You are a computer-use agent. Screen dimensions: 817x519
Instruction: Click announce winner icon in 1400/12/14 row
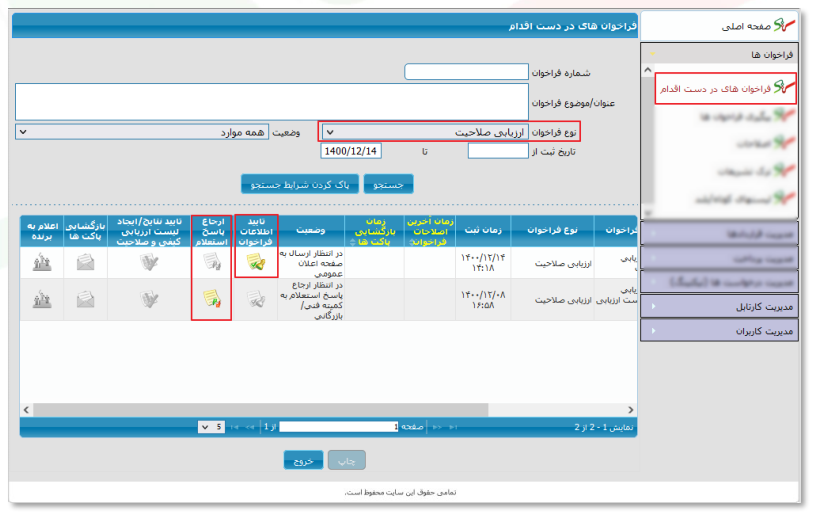(x=42, y=262)
